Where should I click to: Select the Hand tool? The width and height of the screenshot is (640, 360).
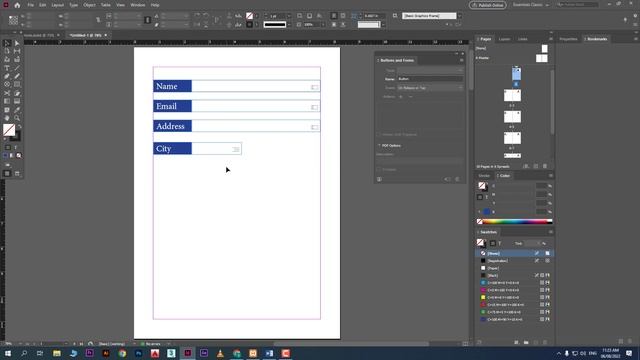pyautogui.click(x=7, y=118)
